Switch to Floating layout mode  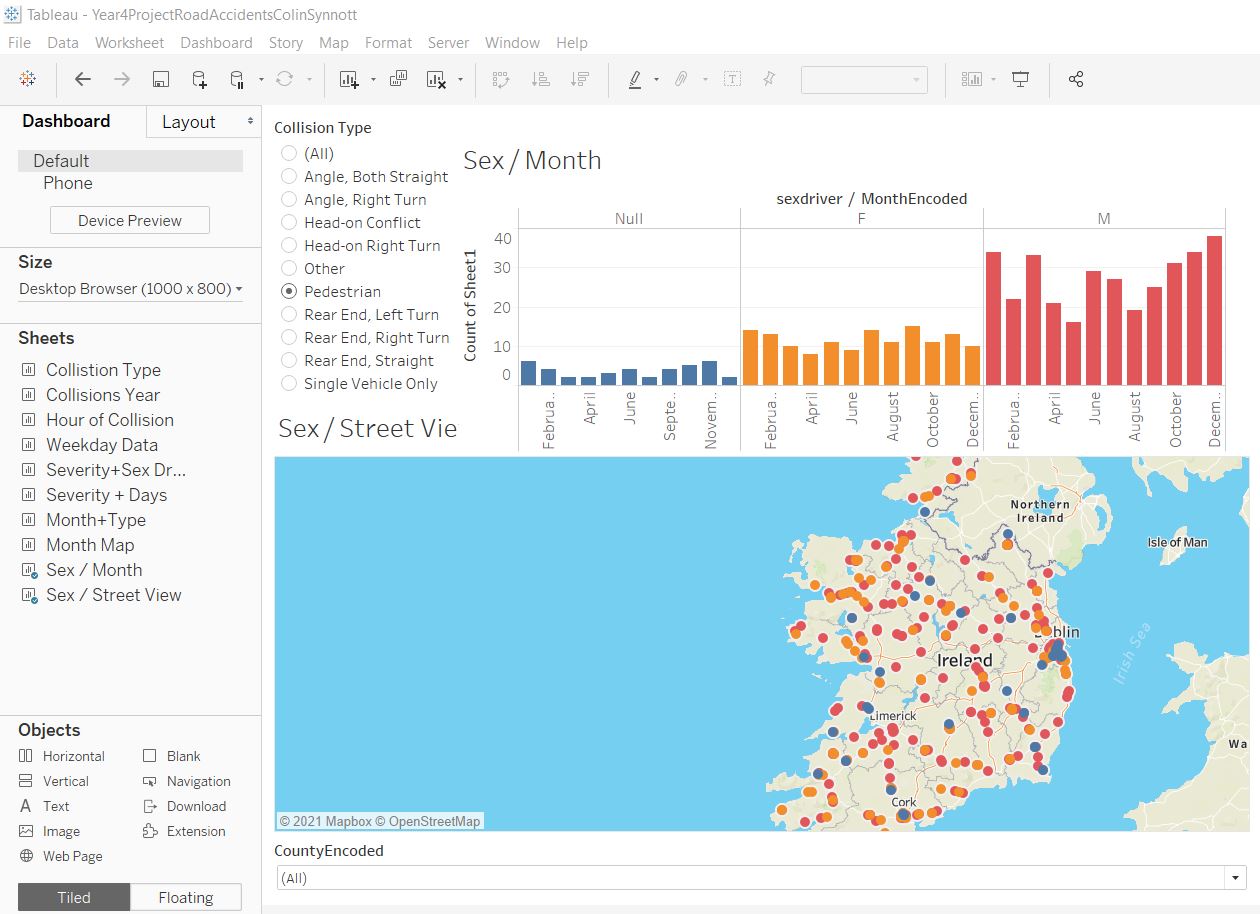click(x=186, y=898)
